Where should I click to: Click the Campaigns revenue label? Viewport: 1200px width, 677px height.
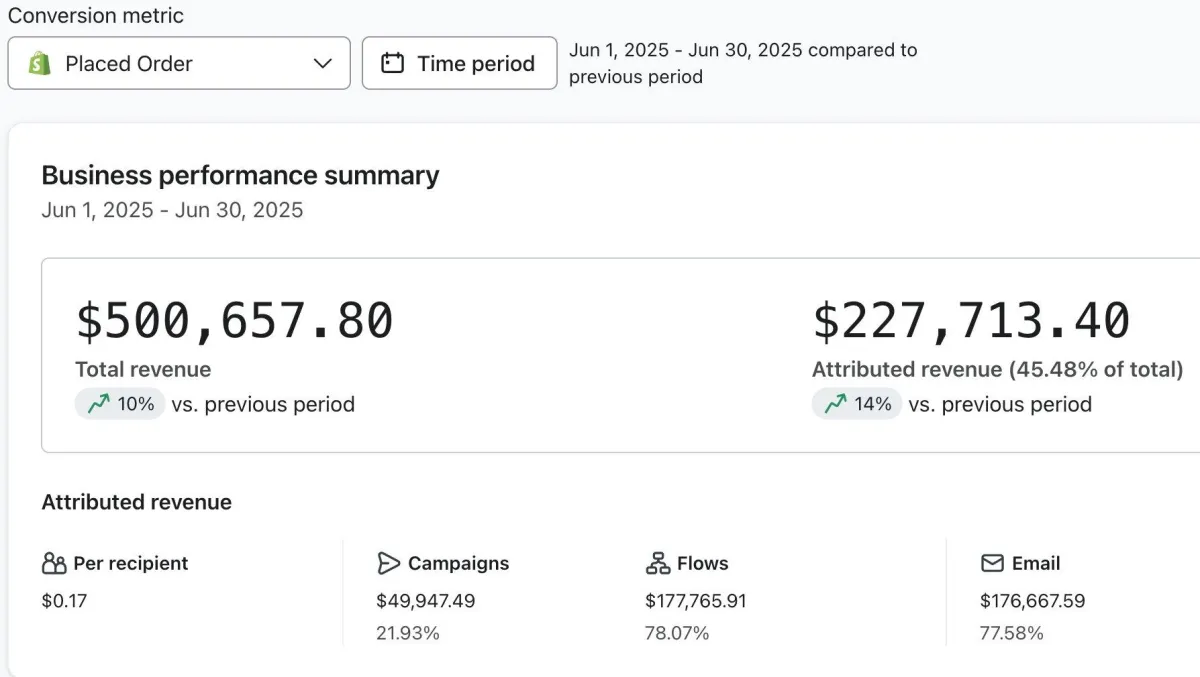point(458,564)
